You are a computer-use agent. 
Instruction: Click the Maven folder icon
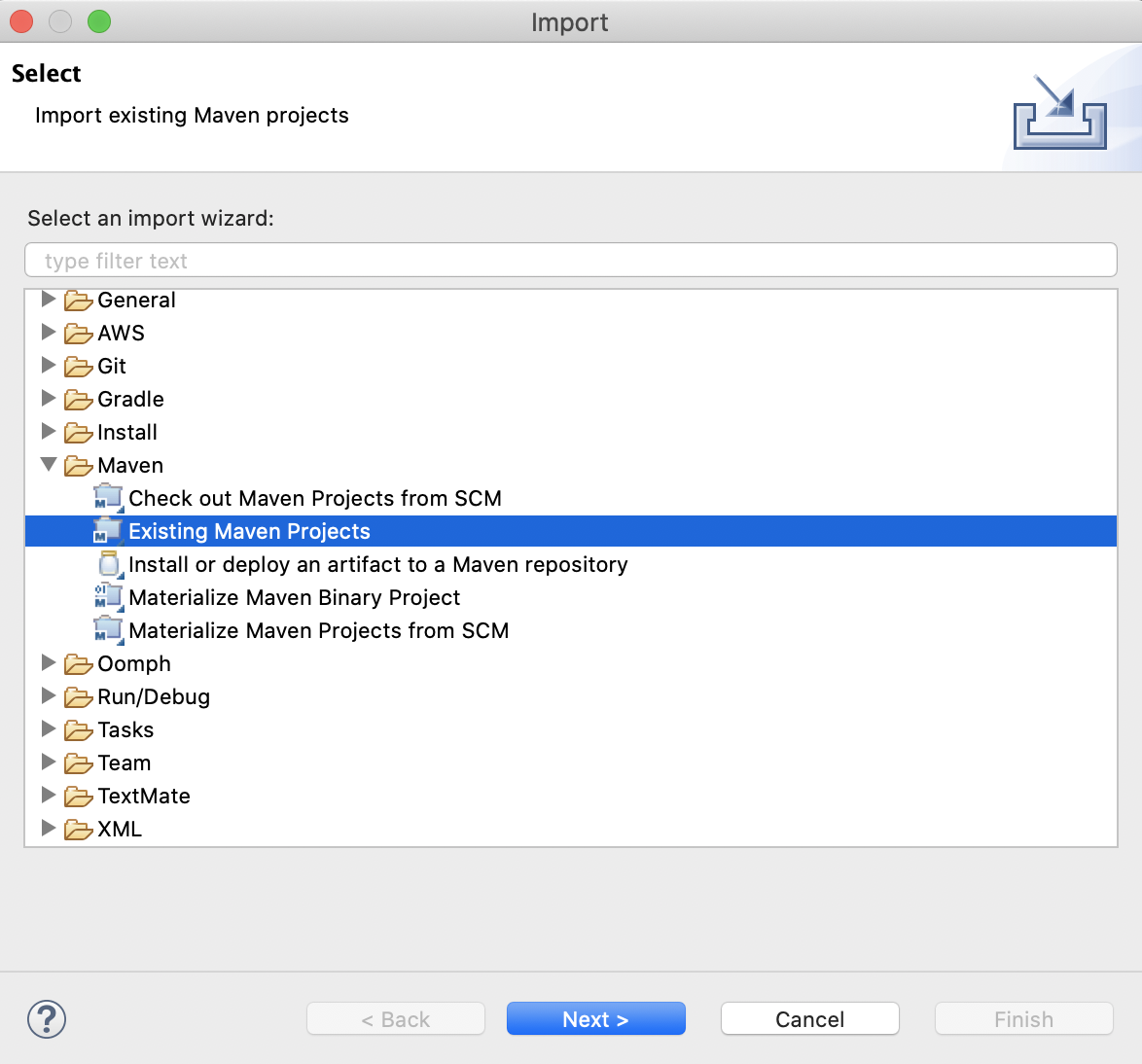pos(78,466)
